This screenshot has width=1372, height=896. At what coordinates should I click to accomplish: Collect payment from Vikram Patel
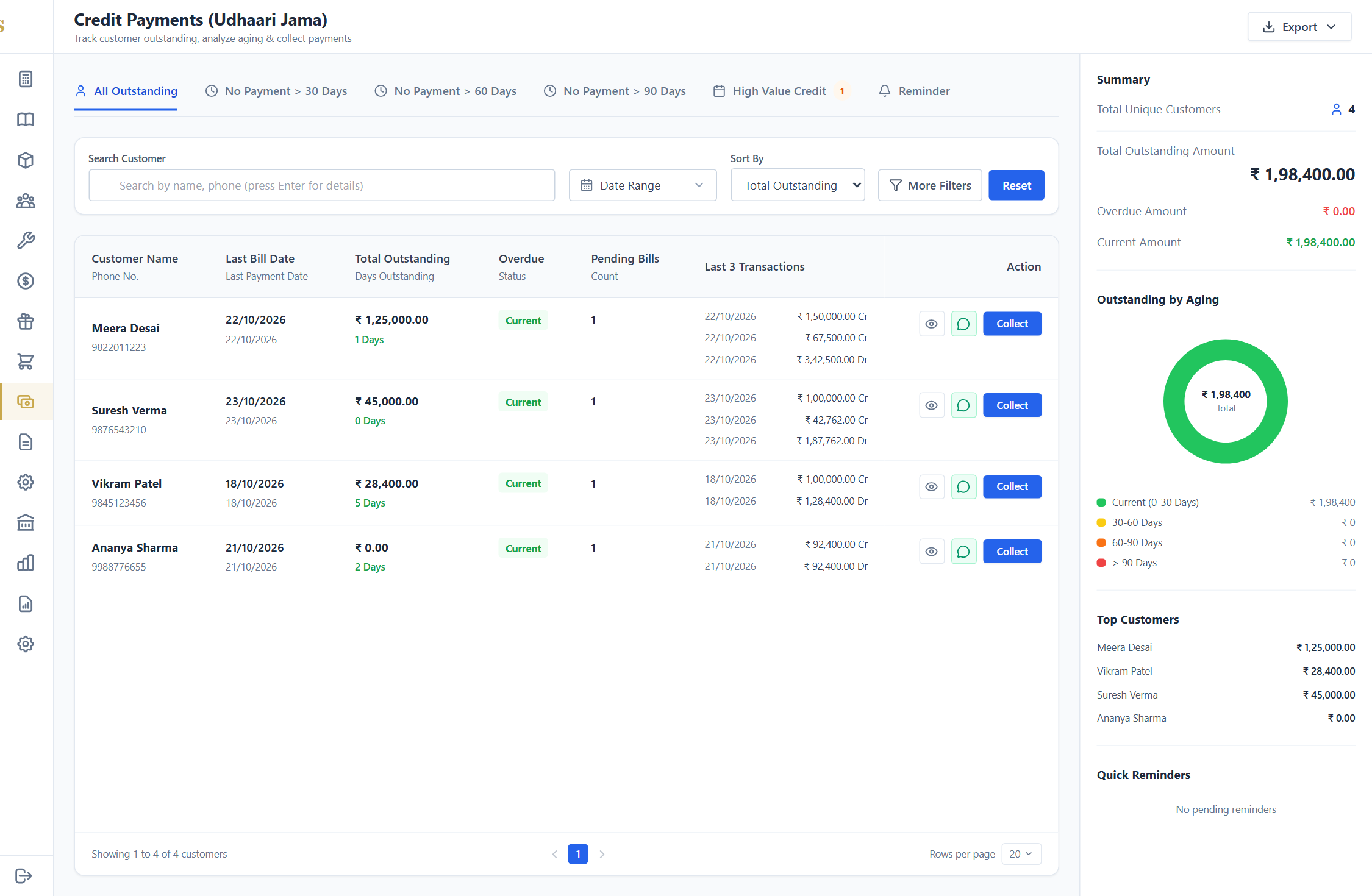(x=1012, y=486)
